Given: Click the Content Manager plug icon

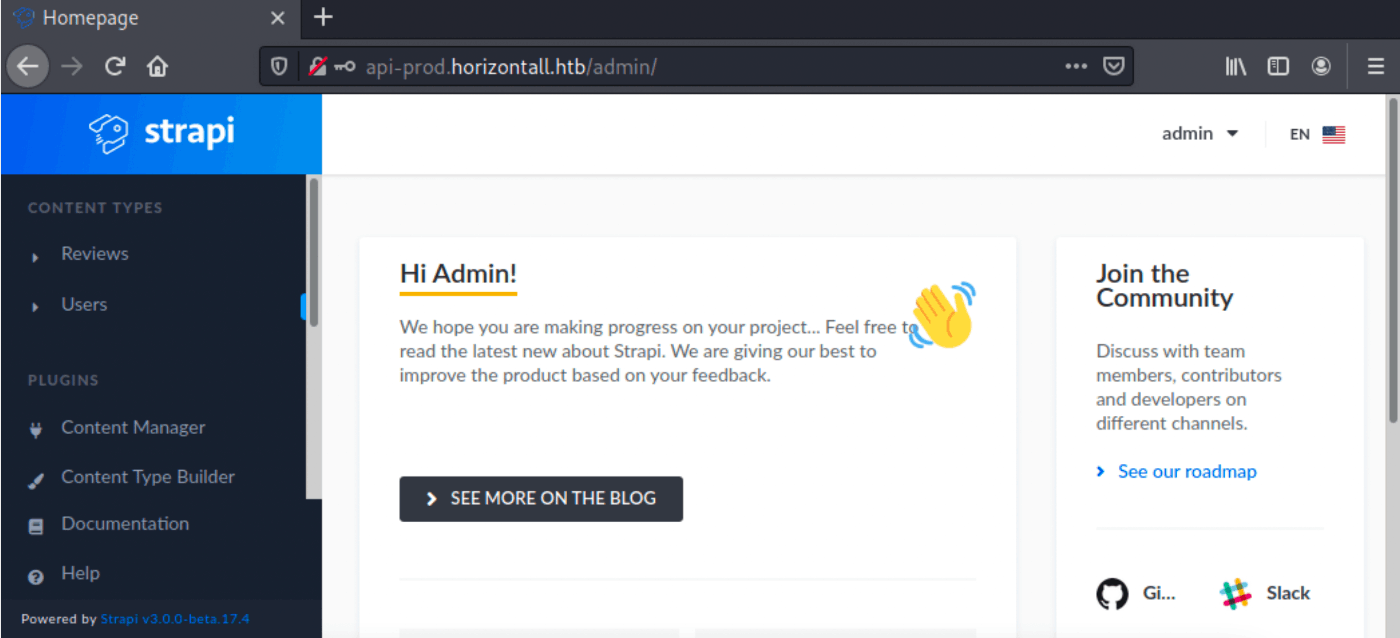Looking at the screenshot, I should (x=36, y=430).
